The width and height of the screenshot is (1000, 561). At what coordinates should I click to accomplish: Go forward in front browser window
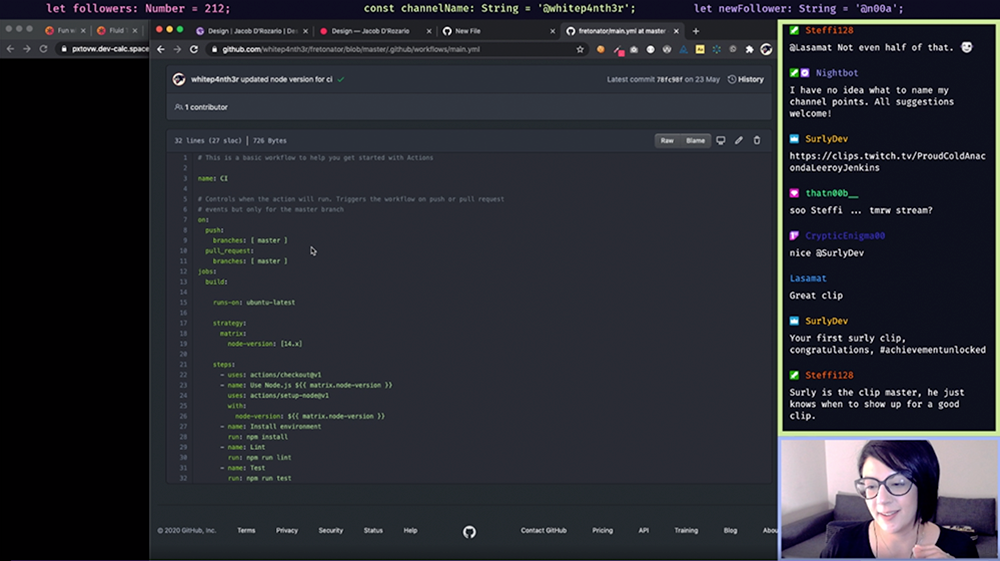point(177,49)
